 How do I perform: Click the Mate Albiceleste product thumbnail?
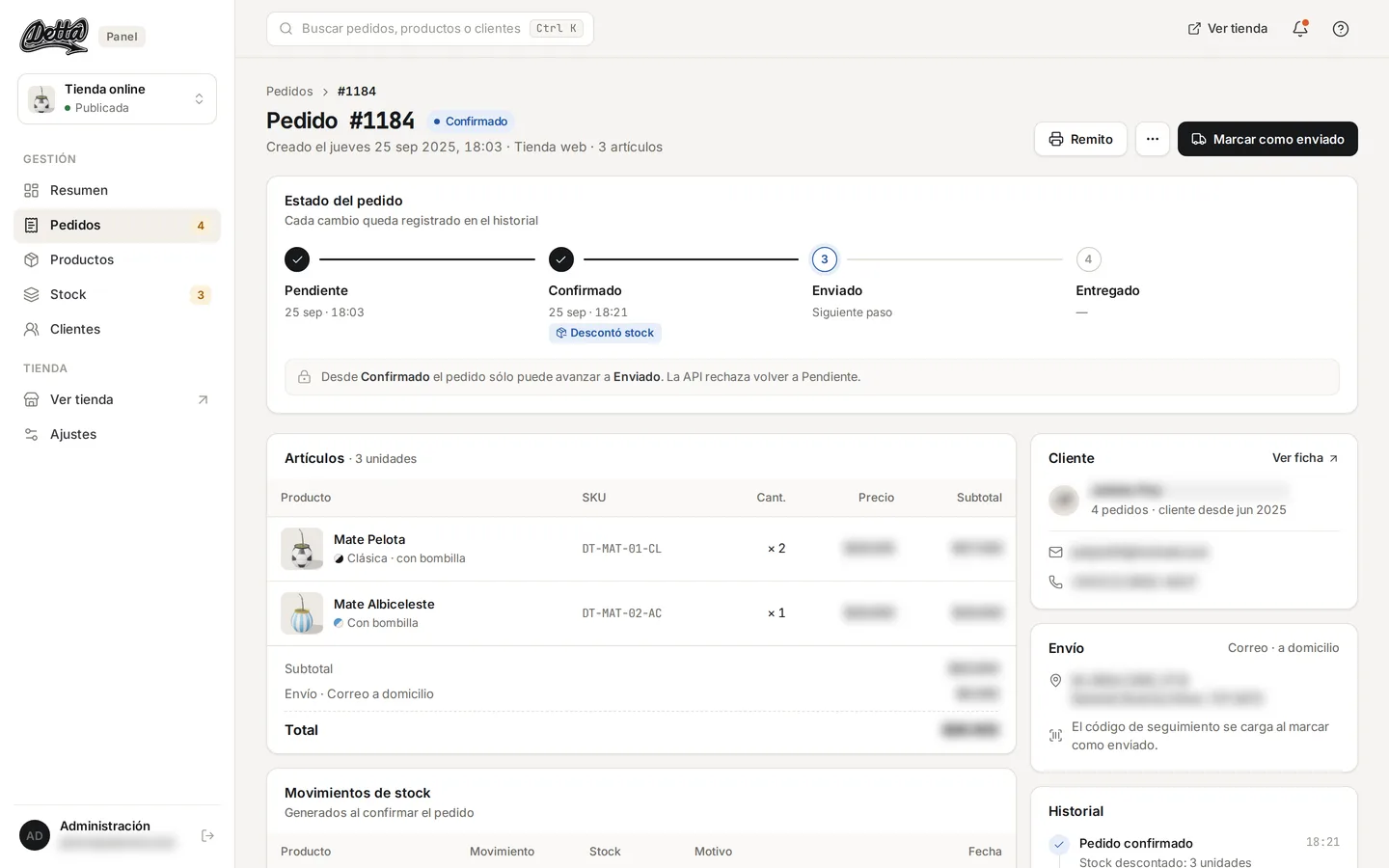tap(302, 613)
